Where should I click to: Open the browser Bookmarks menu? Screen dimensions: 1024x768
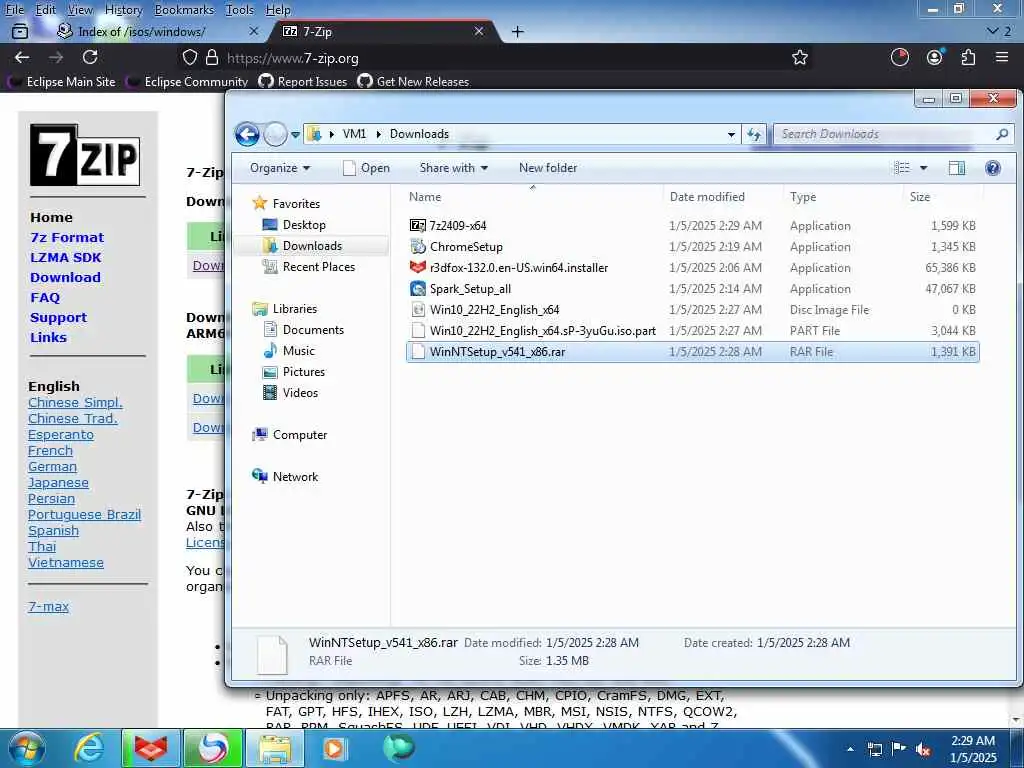click(184, 10)
